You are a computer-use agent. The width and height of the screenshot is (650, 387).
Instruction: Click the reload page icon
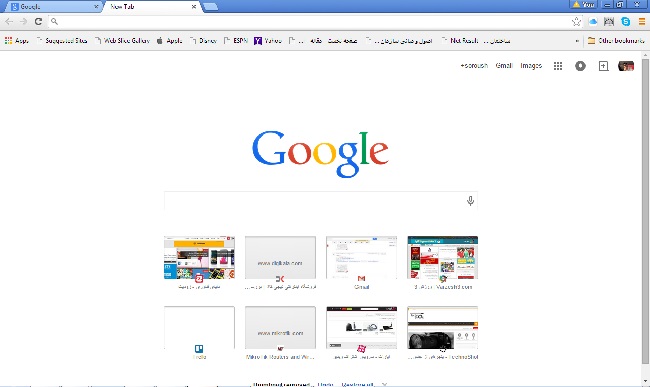coord(38,22)
